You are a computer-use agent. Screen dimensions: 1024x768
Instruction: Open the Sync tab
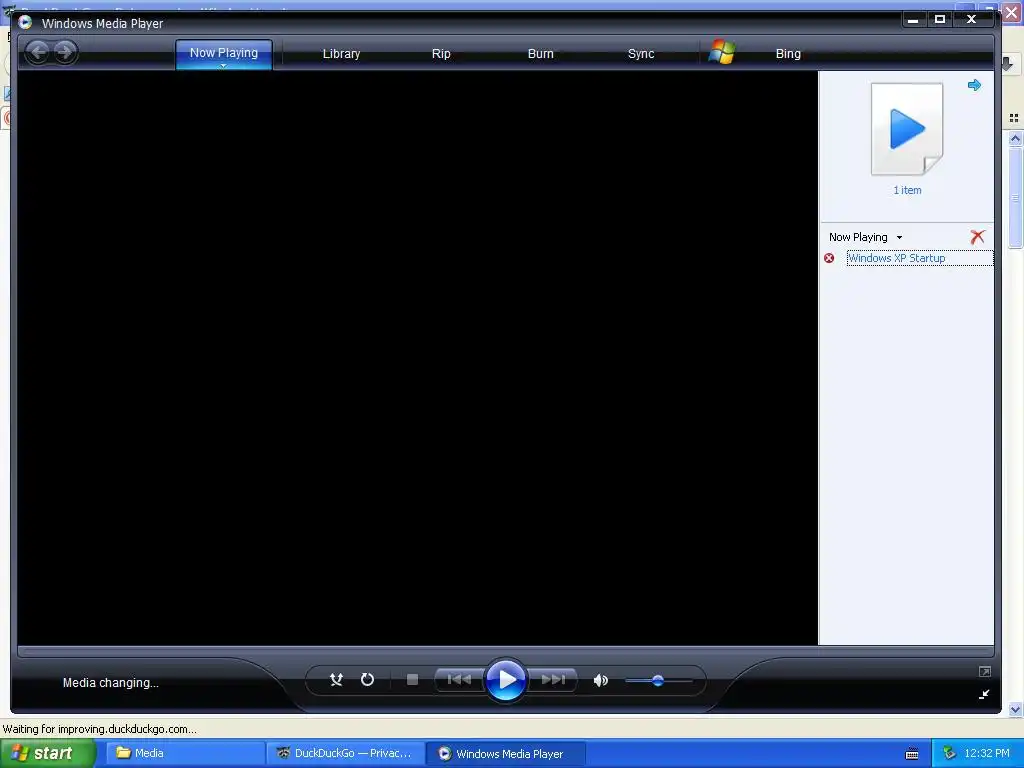[x=641, y=54]
